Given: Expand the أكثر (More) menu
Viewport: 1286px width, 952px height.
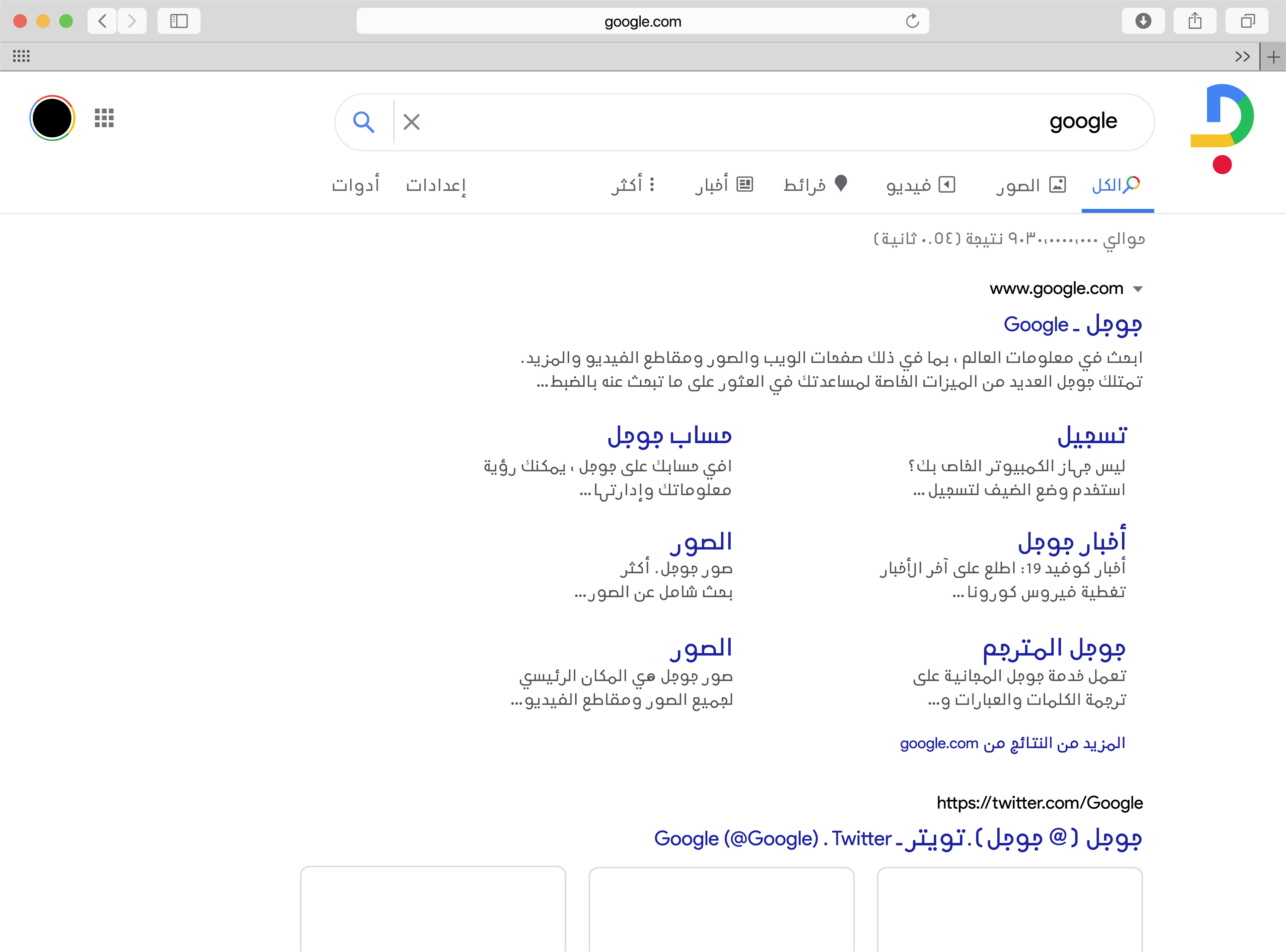Looking at the screenshot, I should coord(633,185).
